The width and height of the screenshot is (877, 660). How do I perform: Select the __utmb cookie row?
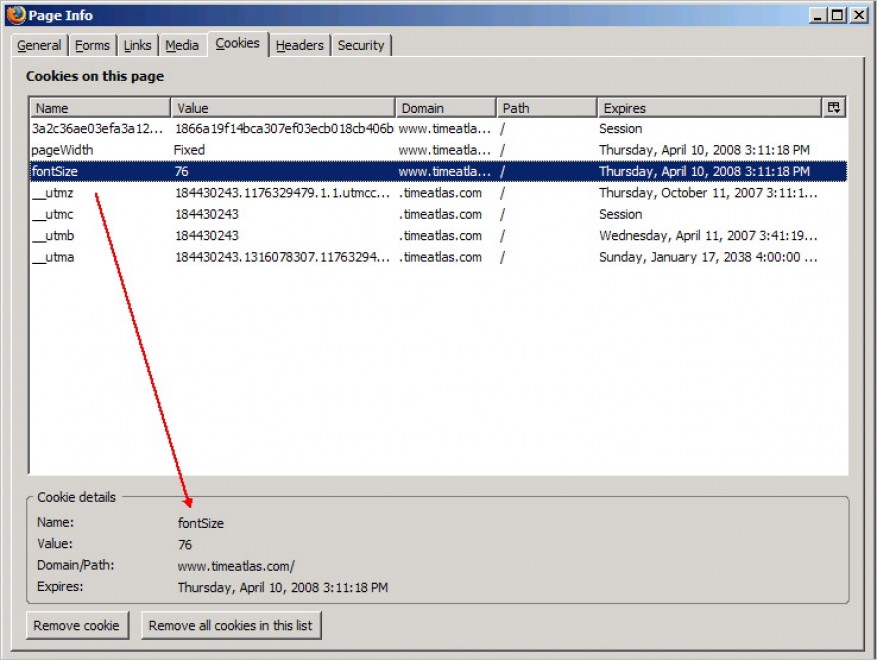438,235
